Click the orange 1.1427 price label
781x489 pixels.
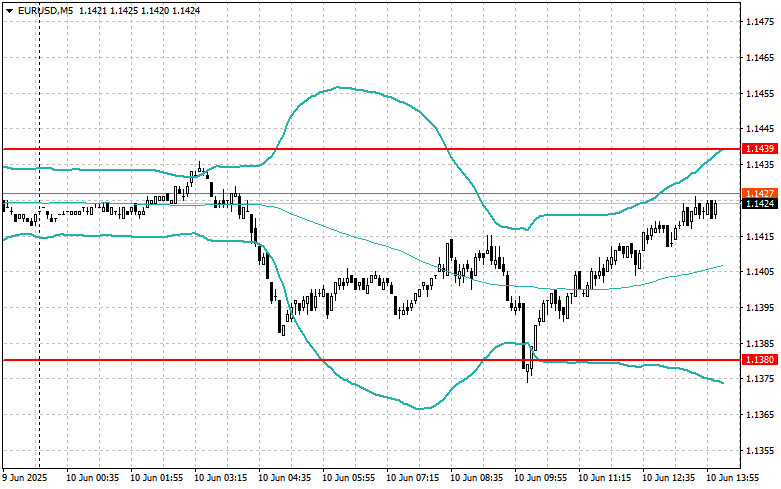click(x=760, y=193)
